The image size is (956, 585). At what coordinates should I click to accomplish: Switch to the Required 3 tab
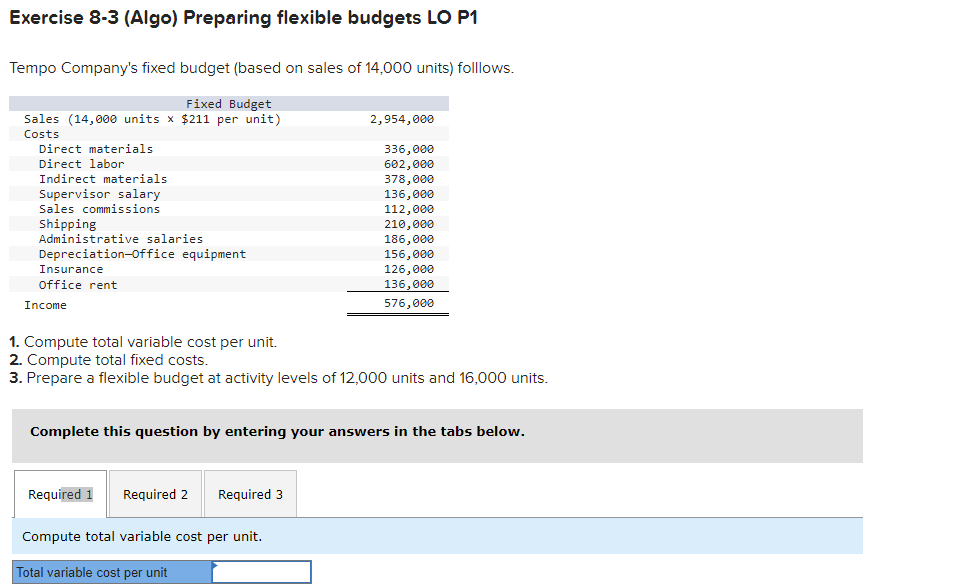(249, 493)
